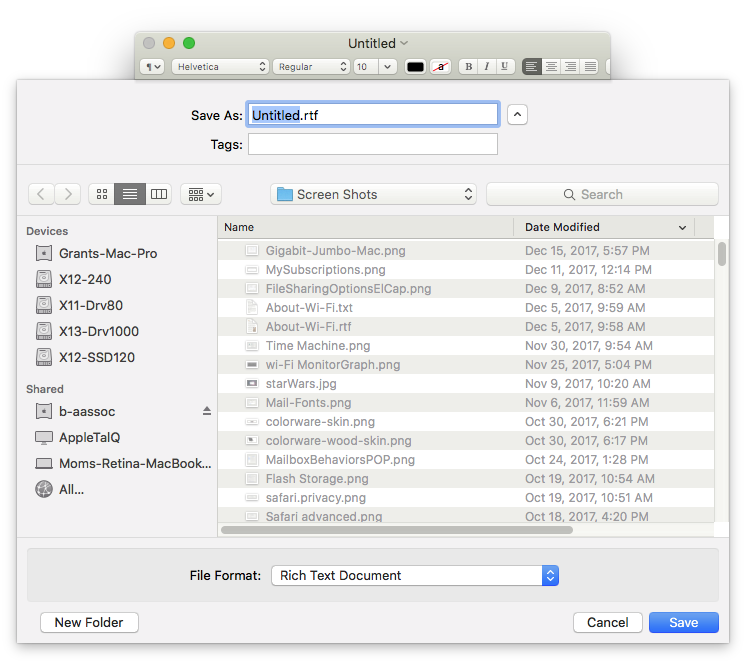Open the Regular typeface dropdown
The width and height of the screenshot is (746, 664).
click(312, 67)
